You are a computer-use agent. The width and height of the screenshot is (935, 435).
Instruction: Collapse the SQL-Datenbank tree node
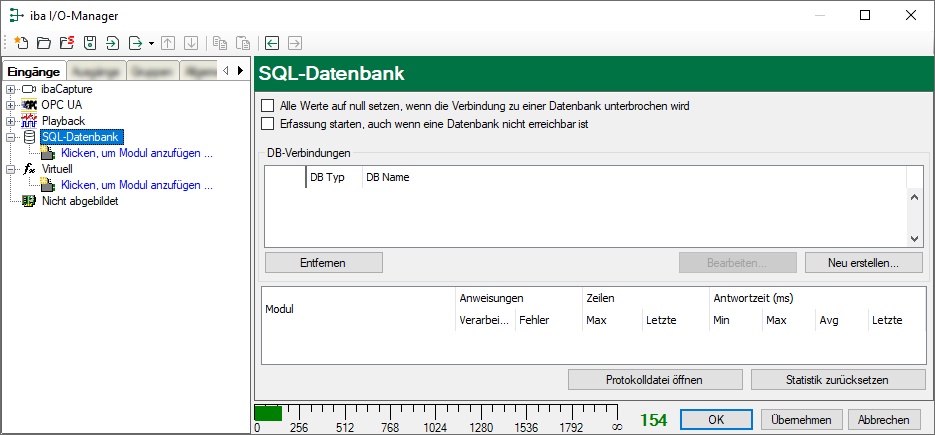coord(10,138)
